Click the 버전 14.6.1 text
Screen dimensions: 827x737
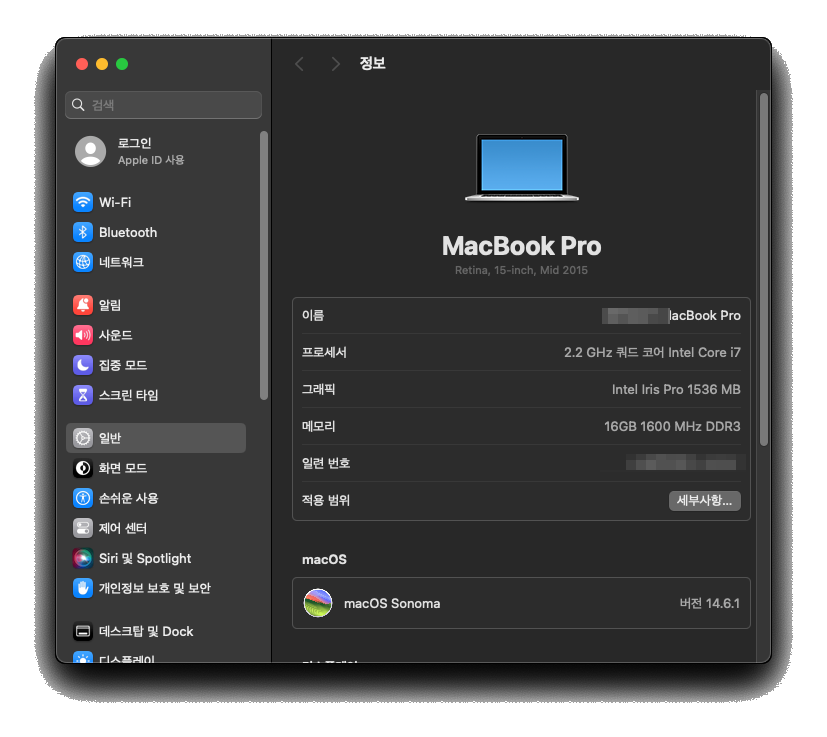tap(709, 603)
